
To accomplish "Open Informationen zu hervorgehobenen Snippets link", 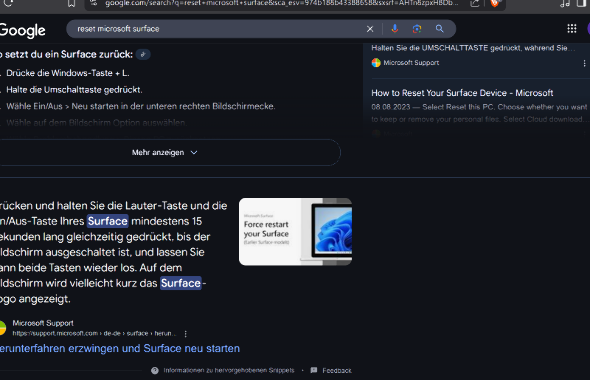I will (x=229, y=371).
